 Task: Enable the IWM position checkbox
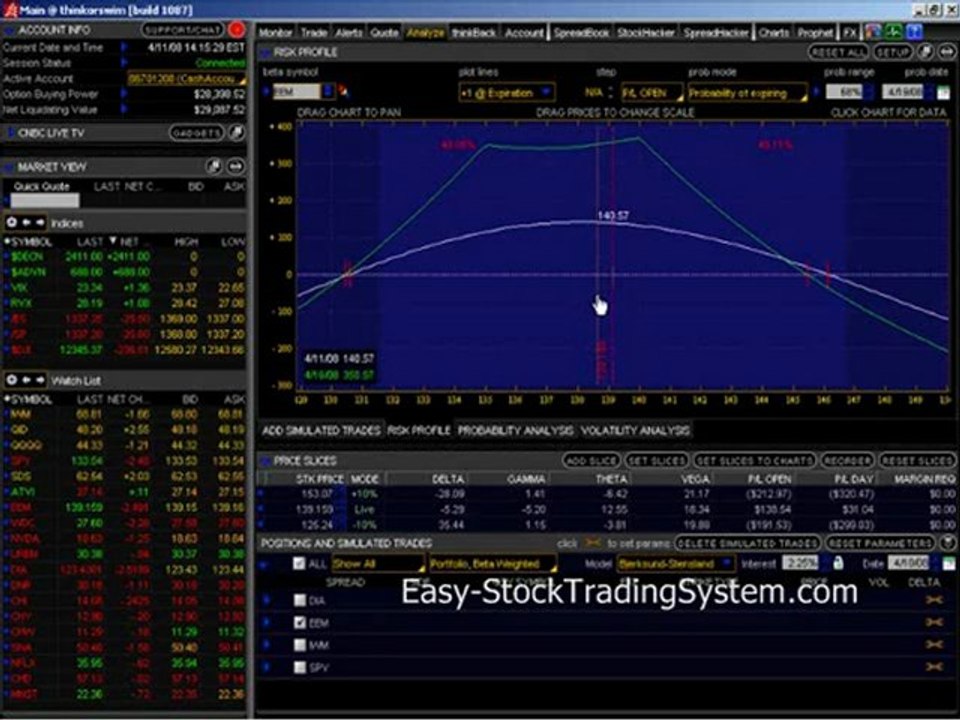coord(299,645)
